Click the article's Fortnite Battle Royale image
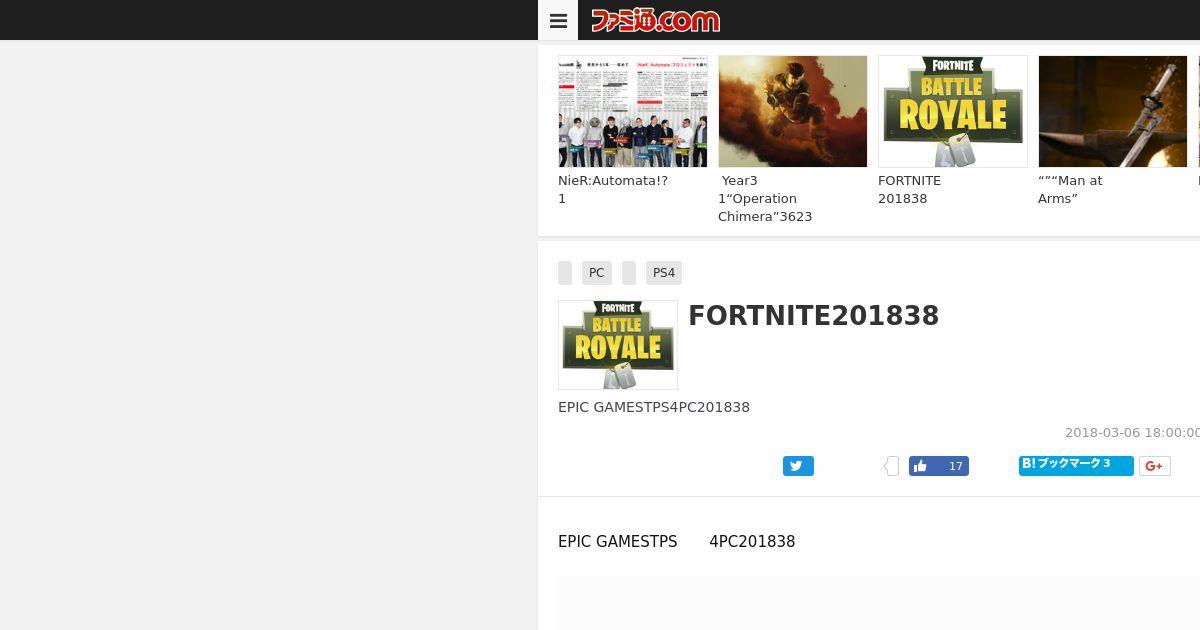Viewport: 1200px width, 630px height. point(618,345)
